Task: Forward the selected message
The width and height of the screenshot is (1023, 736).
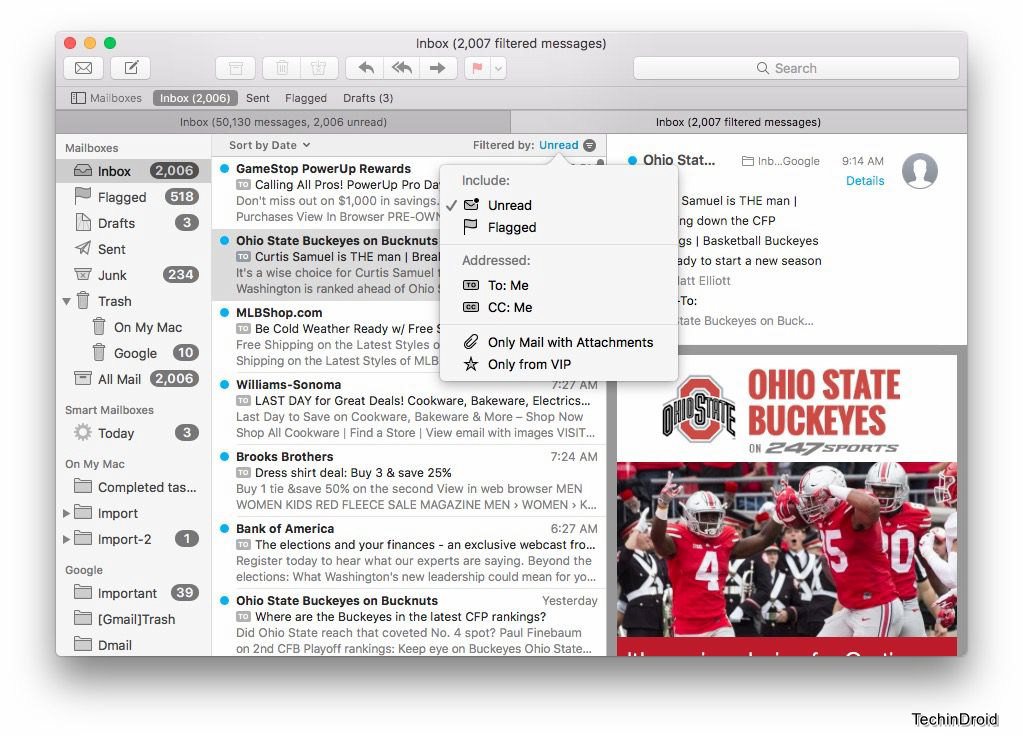Action: click(438, 68)
